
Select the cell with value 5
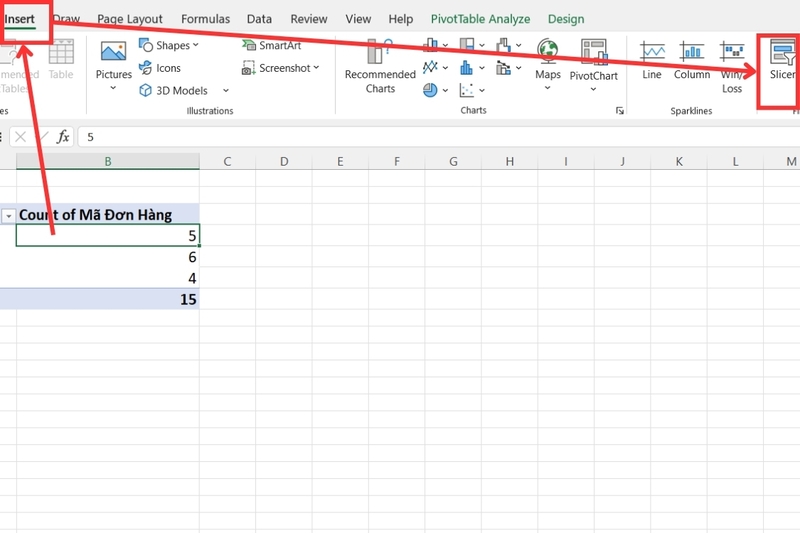(108, 235)
